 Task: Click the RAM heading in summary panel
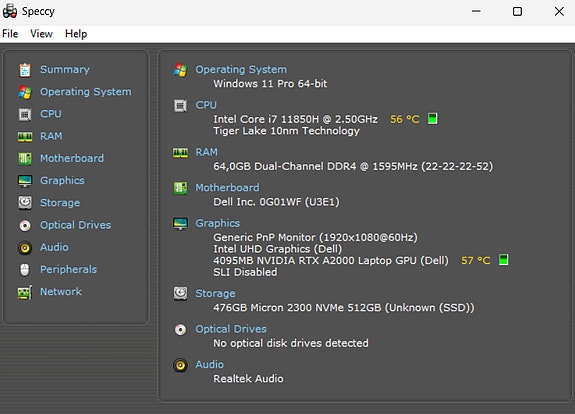tap(206, 152)
